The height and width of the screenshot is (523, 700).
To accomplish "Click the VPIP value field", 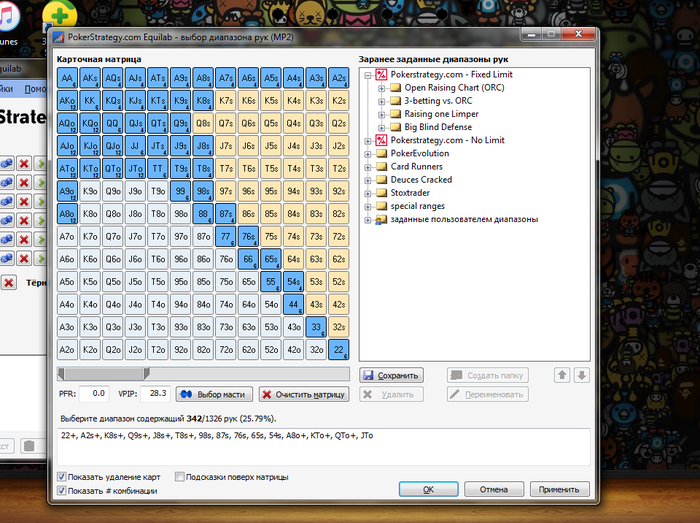I will point(155,394).
